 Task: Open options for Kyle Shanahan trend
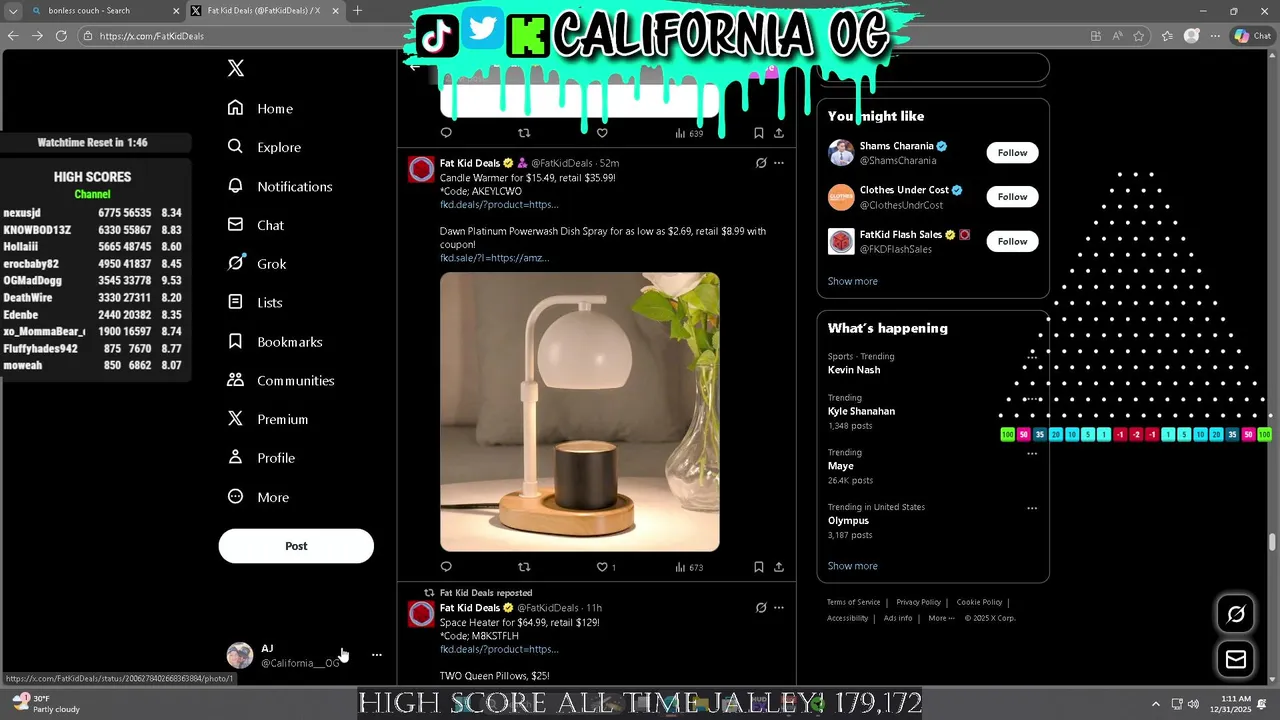[1032, 399]
